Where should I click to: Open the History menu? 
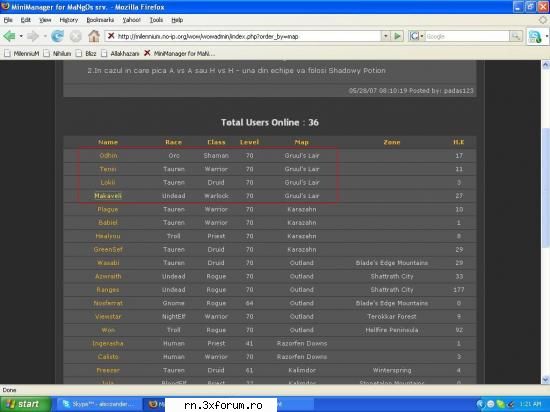[x=69, y=20]
